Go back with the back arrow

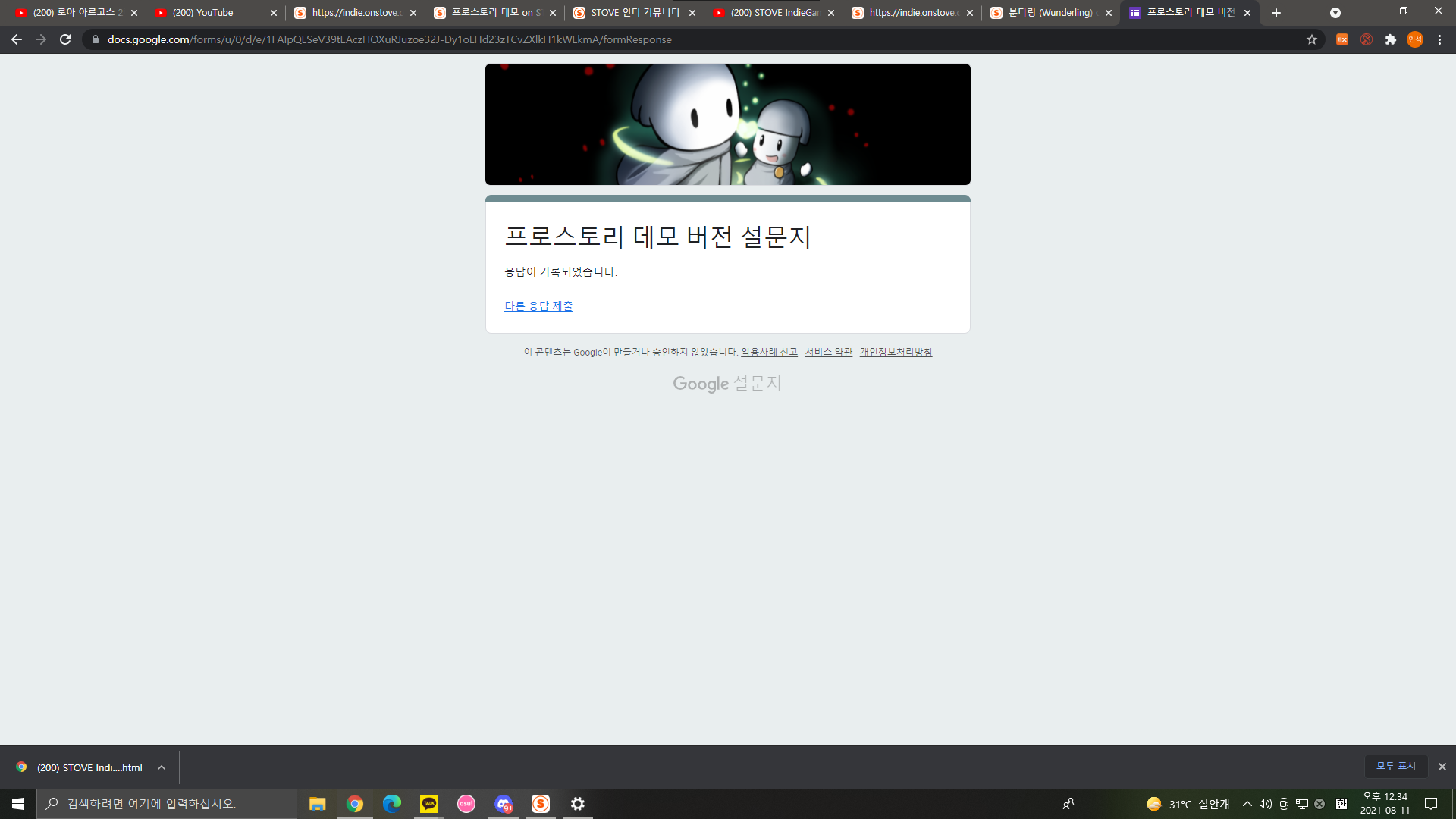(17, 39)
